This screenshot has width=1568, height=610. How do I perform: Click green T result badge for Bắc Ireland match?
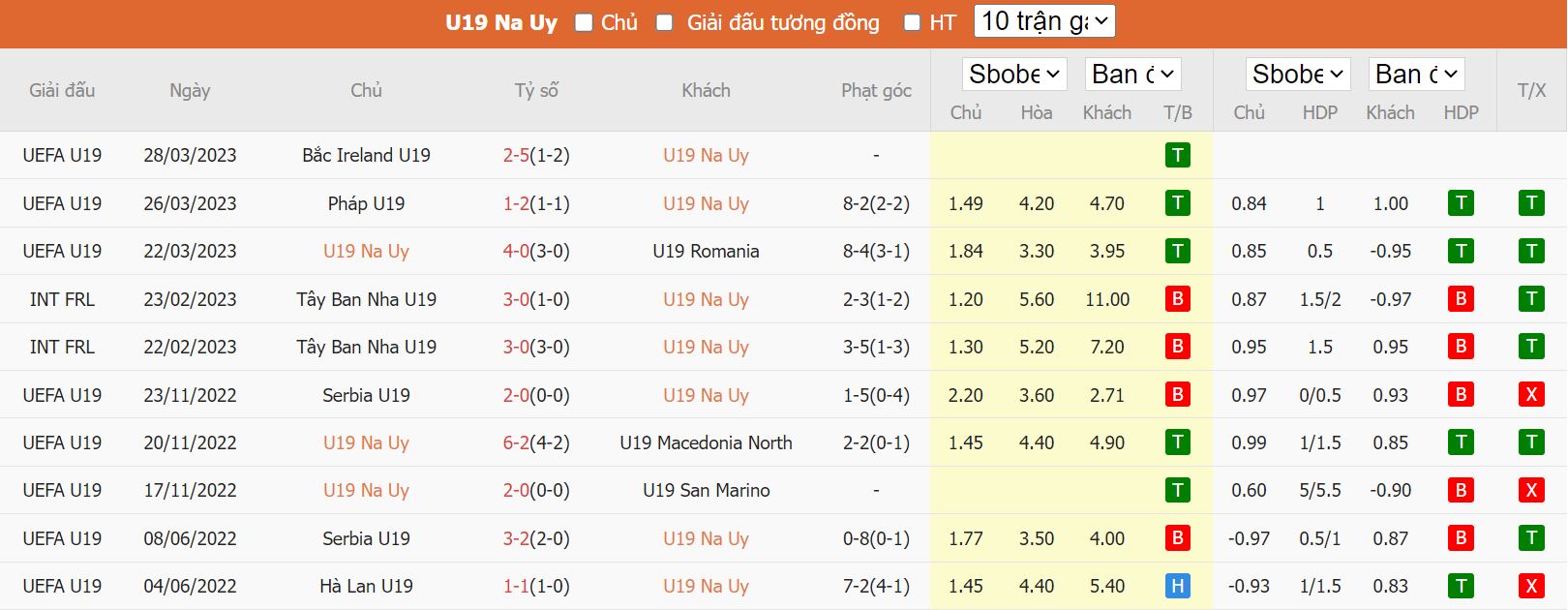1177,155
